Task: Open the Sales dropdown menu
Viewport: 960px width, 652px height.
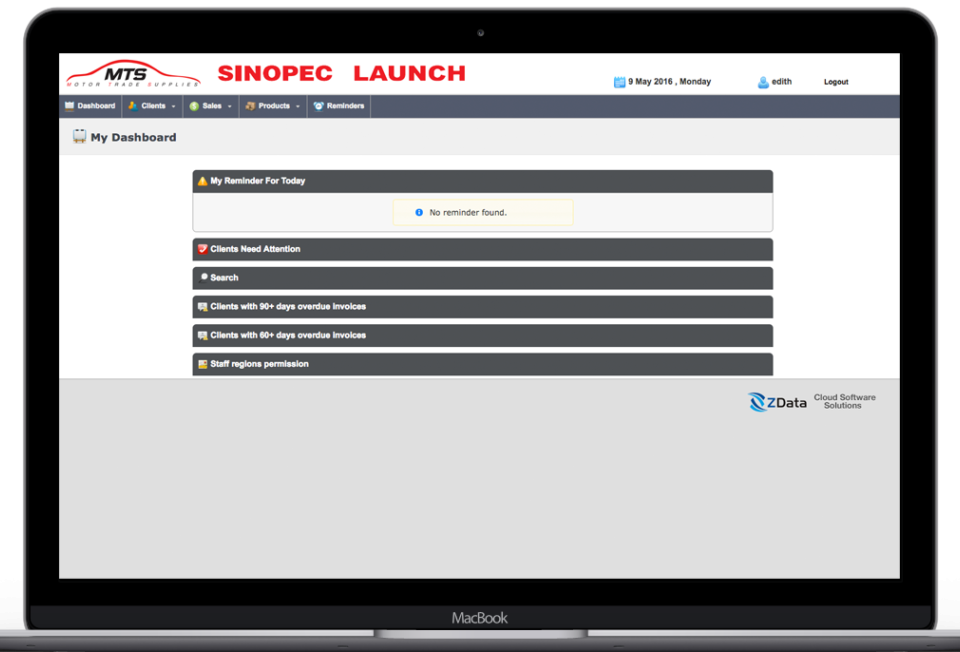Action: (211, 106)
